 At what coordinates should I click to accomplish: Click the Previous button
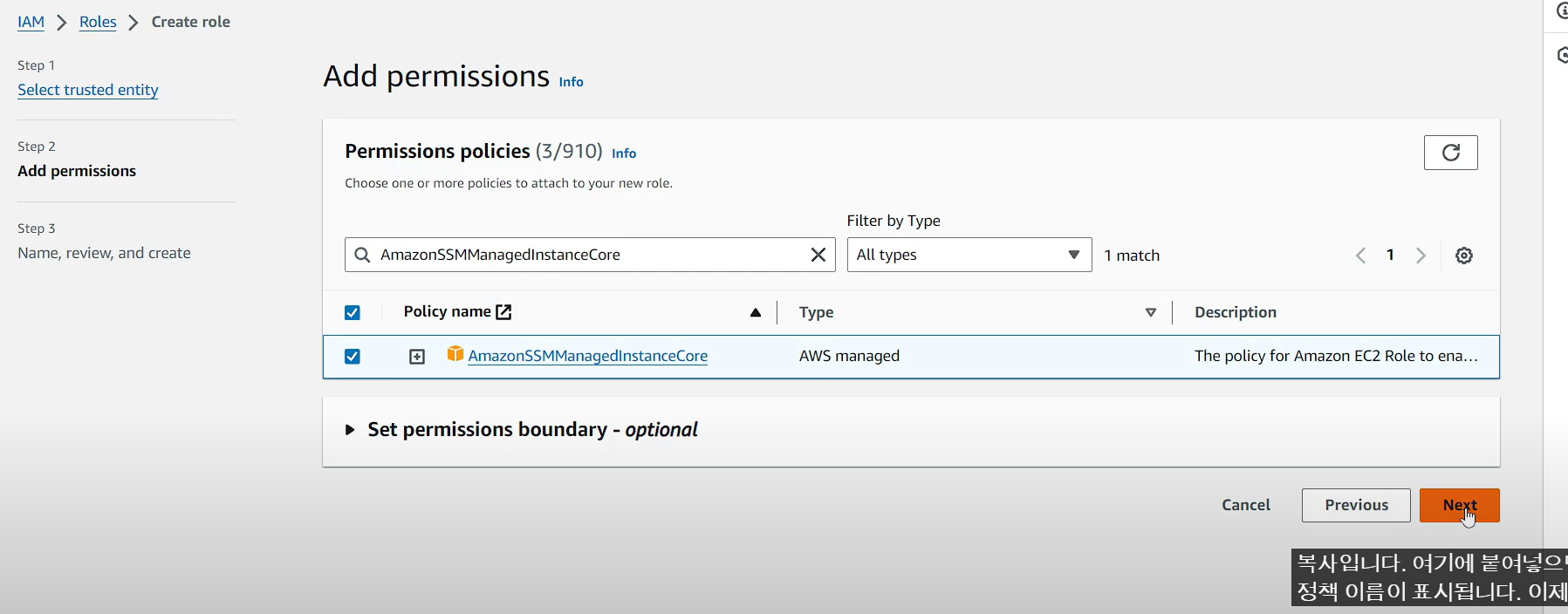[1356, 505]
